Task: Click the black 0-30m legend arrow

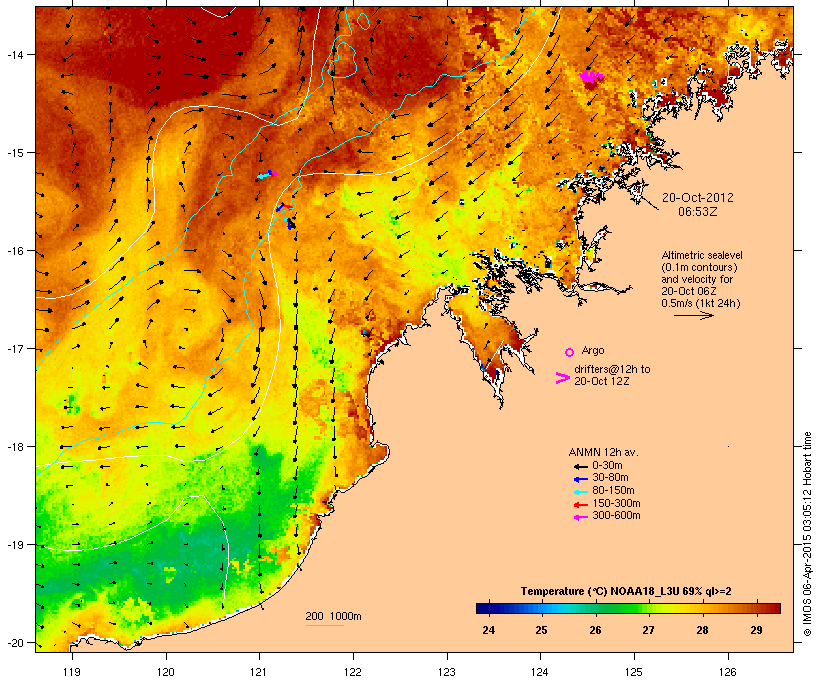Action: tap(580, 466)
